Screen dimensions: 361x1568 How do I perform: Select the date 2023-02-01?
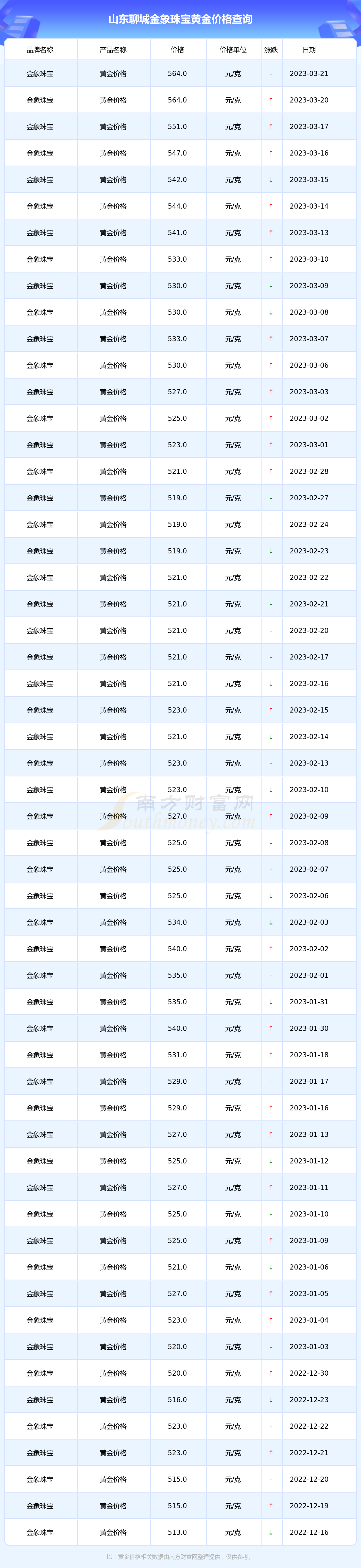point(309,976)
